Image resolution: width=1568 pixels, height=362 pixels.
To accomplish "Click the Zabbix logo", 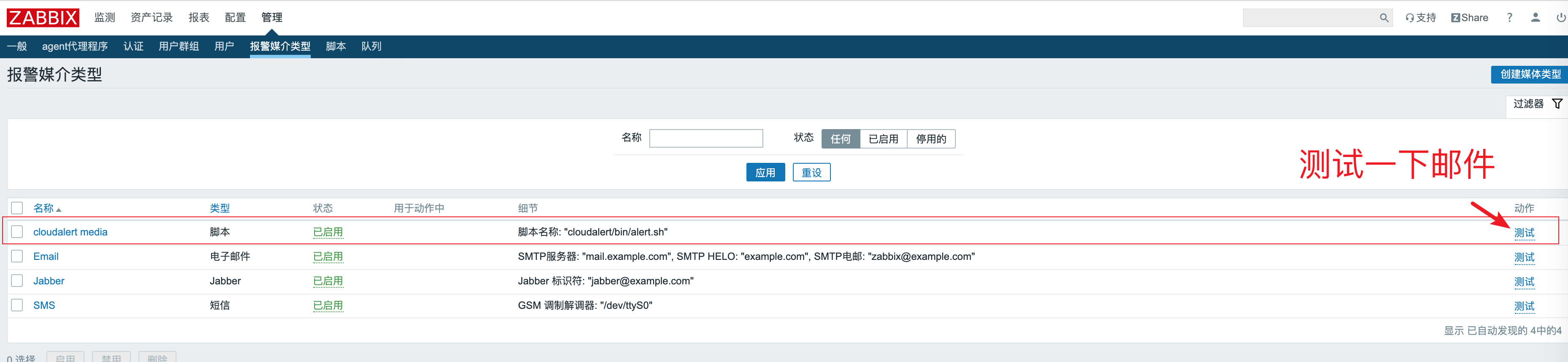I will coord(43,18).
